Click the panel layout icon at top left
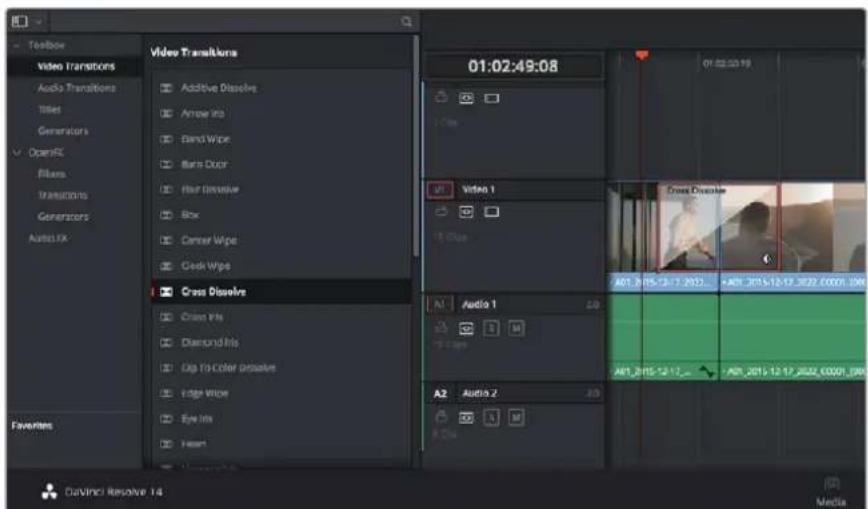This screenshot has width=868, height=509. pos(19,22)
